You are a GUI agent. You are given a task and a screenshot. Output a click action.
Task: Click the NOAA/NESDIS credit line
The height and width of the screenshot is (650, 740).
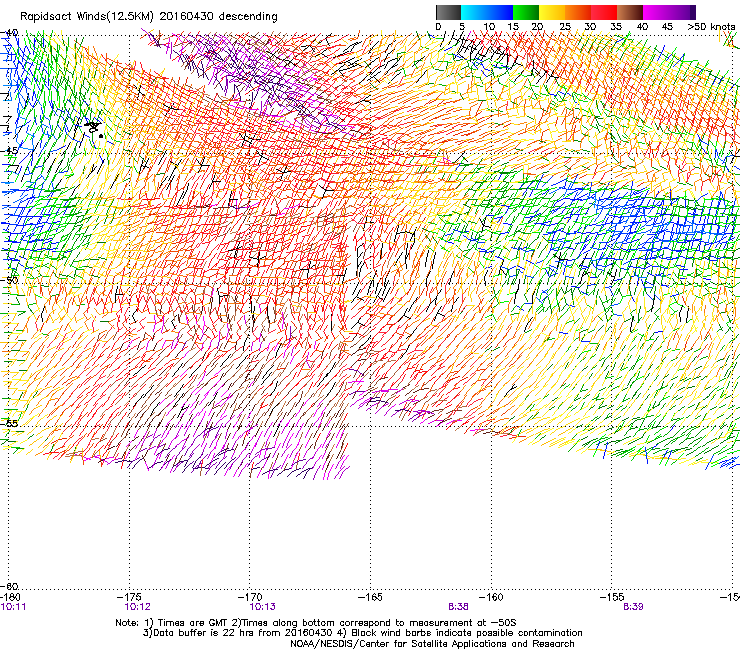[432, 644]
